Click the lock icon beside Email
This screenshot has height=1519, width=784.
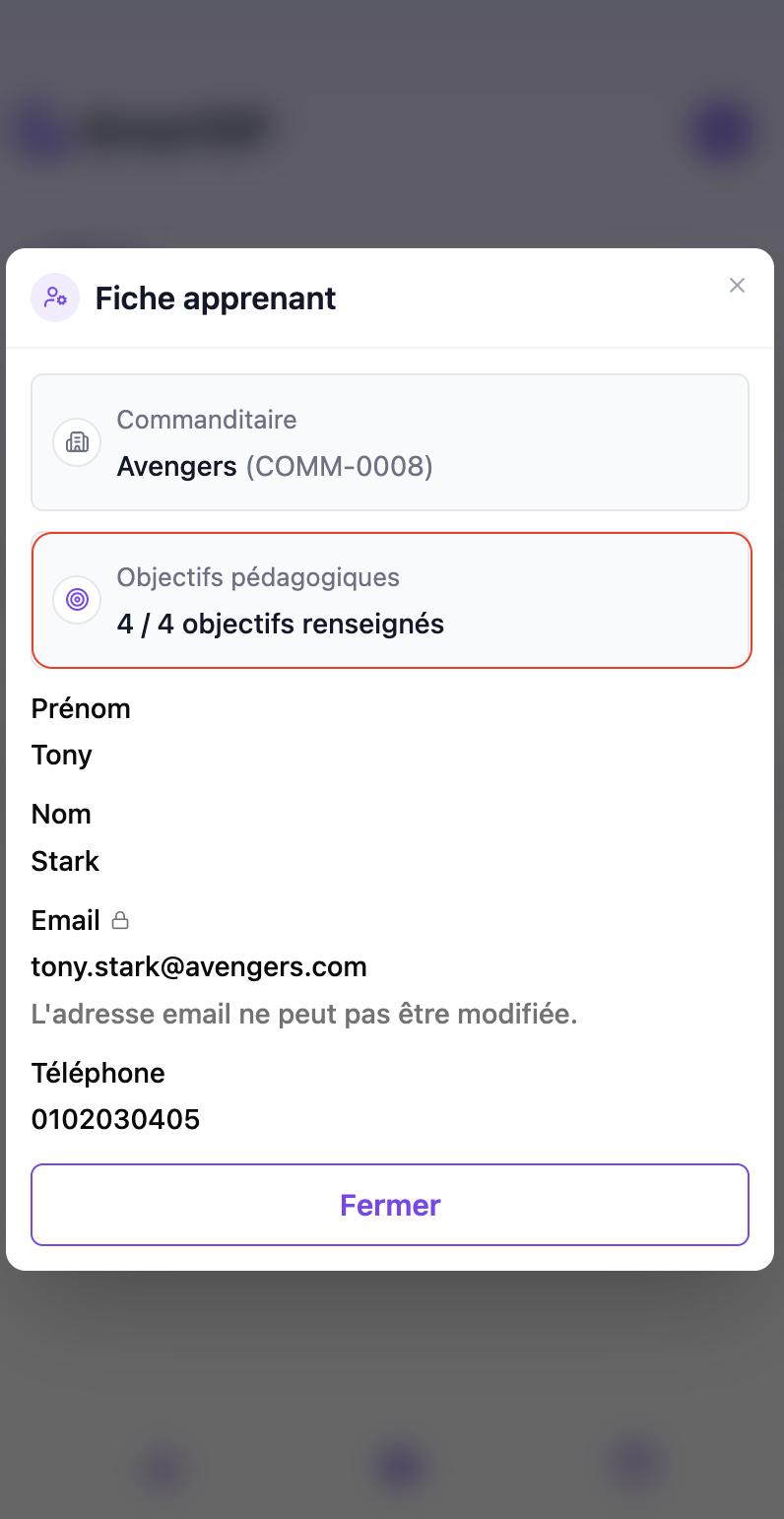coord(120,921)
